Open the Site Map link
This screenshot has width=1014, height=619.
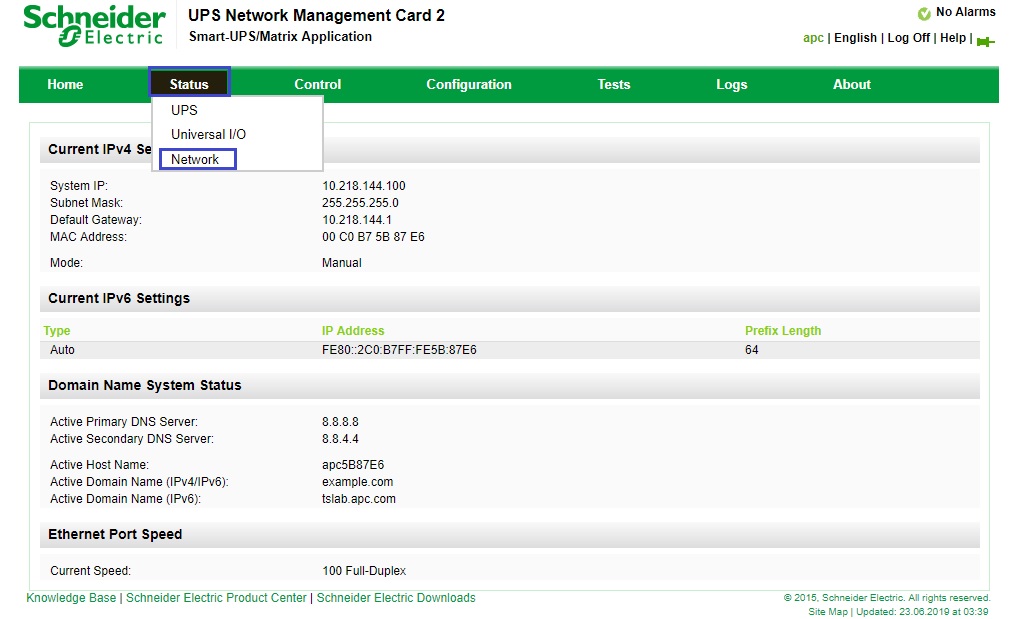[x=827, y=612]
